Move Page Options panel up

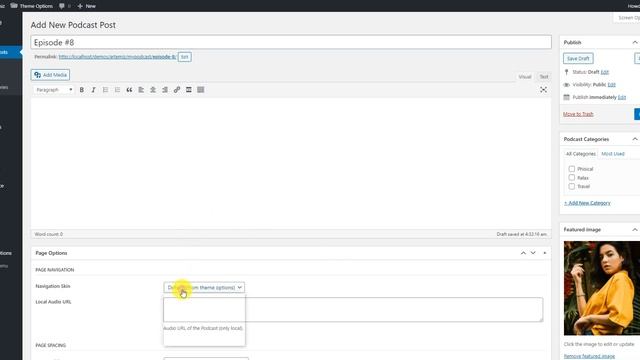click(x=523, y=253)
